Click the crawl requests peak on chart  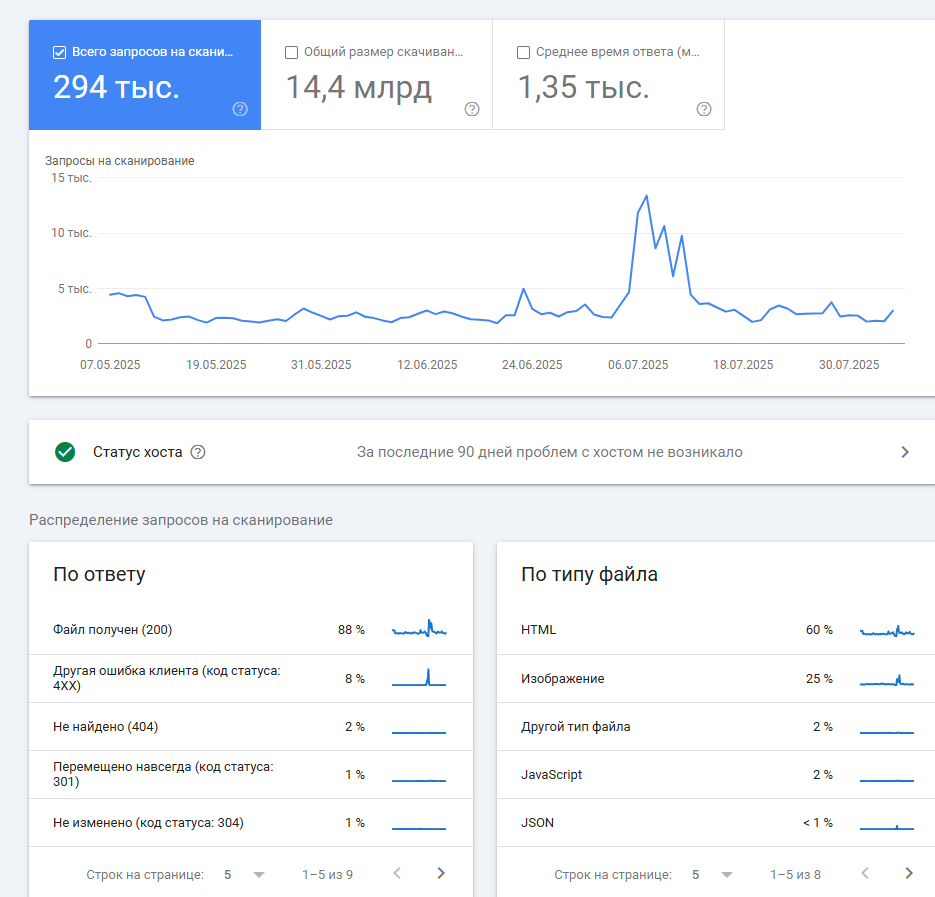coord(646,196)
